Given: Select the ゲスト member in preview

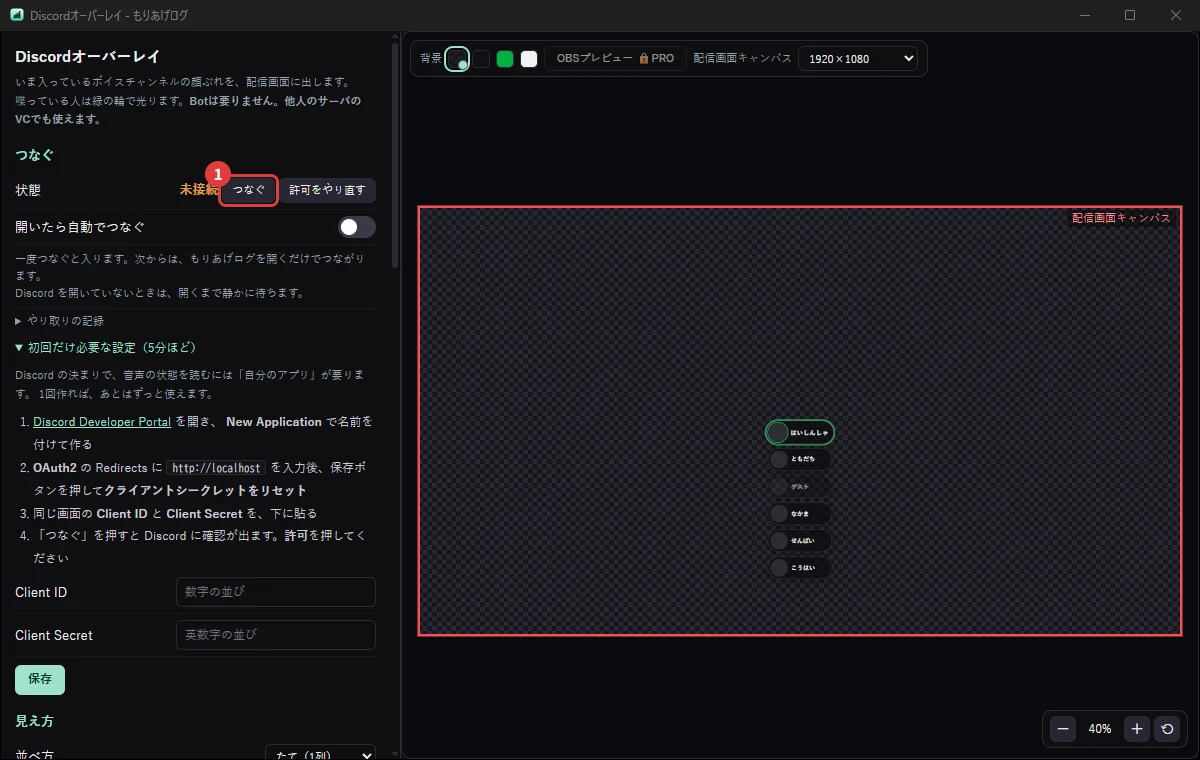Looking at the screenshot, I should coord(800,486).
